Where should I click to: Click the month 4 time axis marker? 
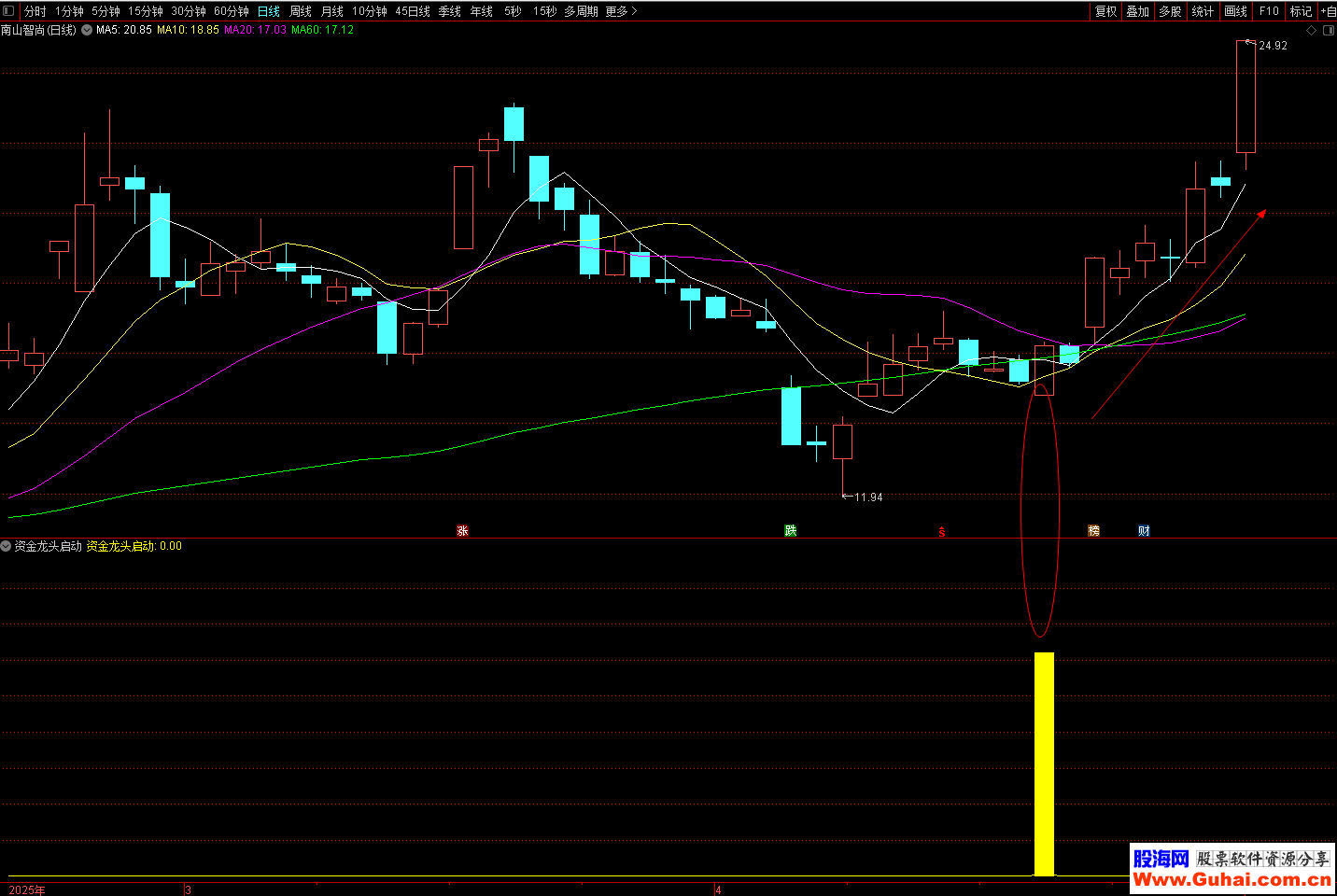pyautogui.click(x=718, y=889)
